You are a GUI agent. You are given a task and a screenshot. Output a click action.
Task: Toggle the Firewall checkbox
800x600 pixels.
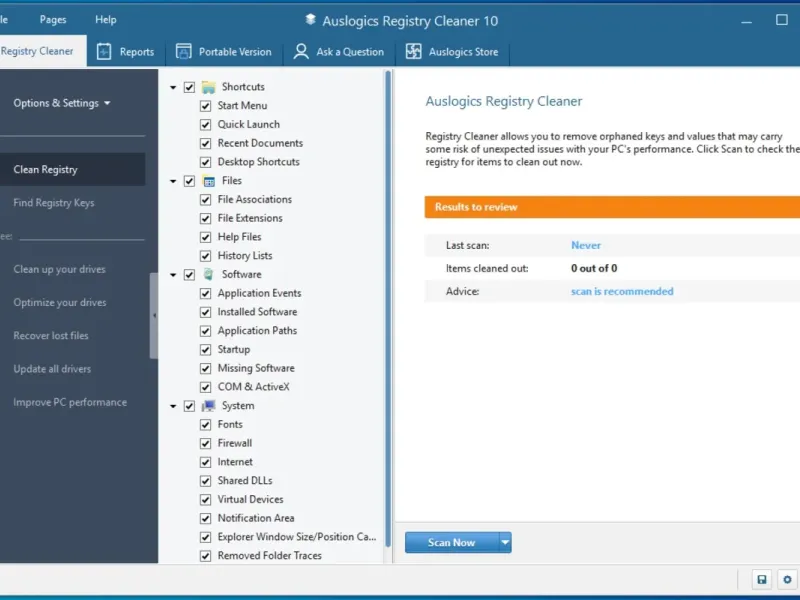pyautogui.click(x=205, y=443)
